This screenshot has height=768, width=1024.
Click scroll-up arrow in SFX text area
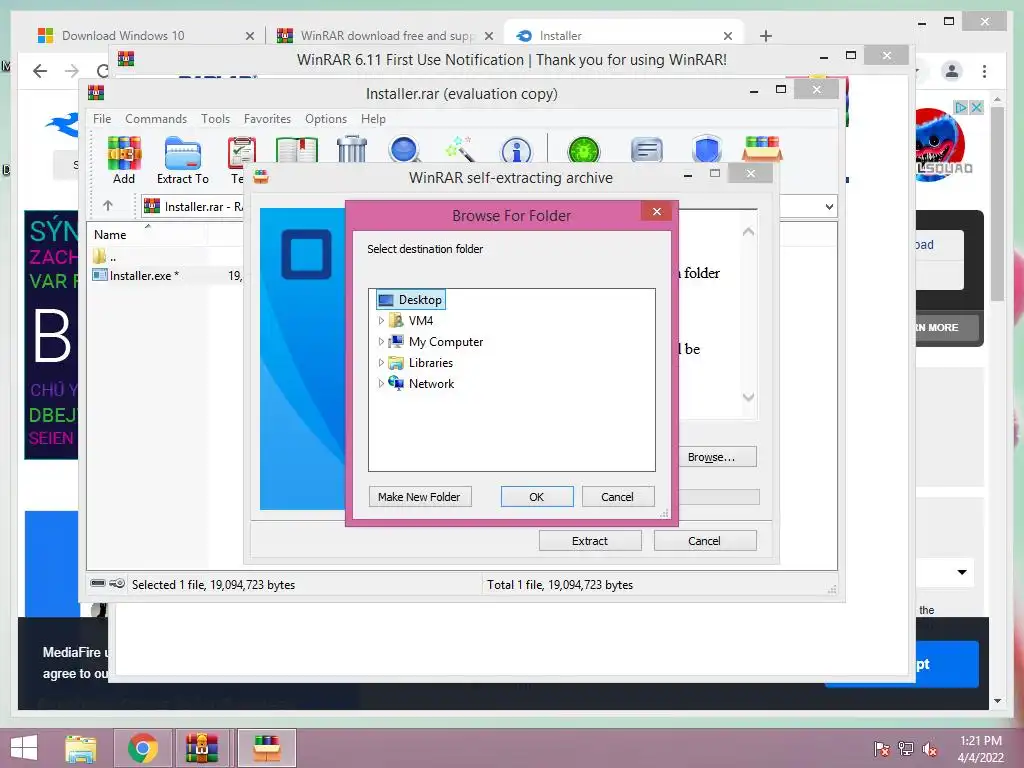pos(748,232)
